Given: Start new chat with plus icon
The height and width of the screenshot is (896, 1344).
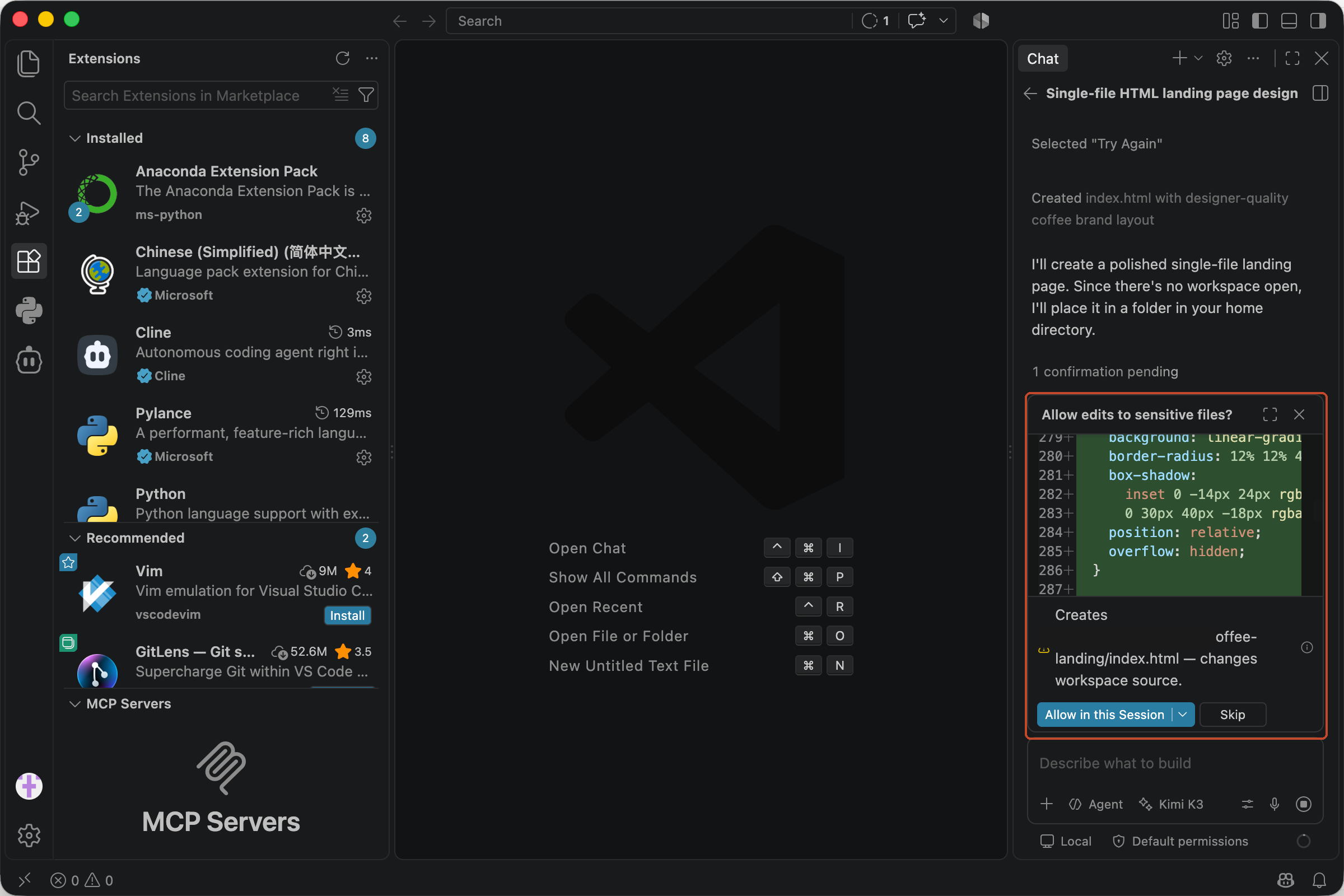Looking at the screenshot, I should click(x=1179, y=58).
